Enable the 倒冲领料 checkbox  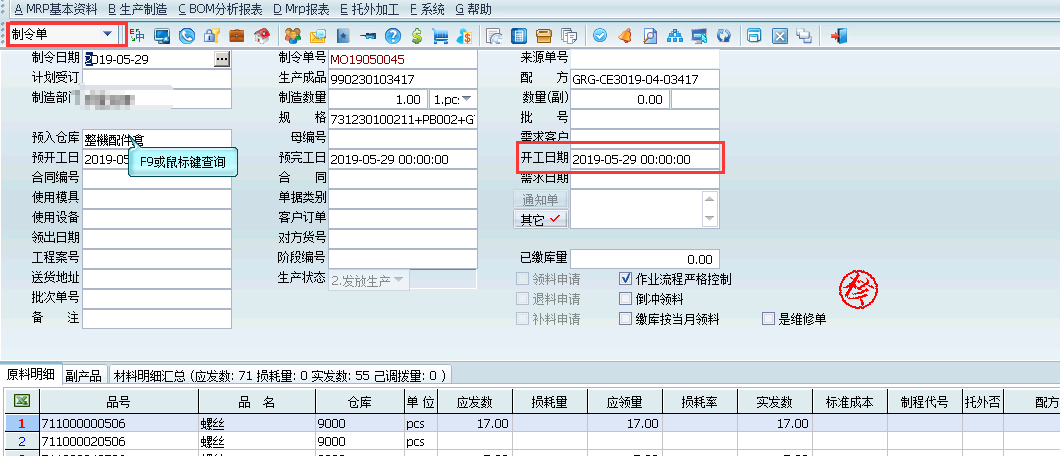point(625,299)
